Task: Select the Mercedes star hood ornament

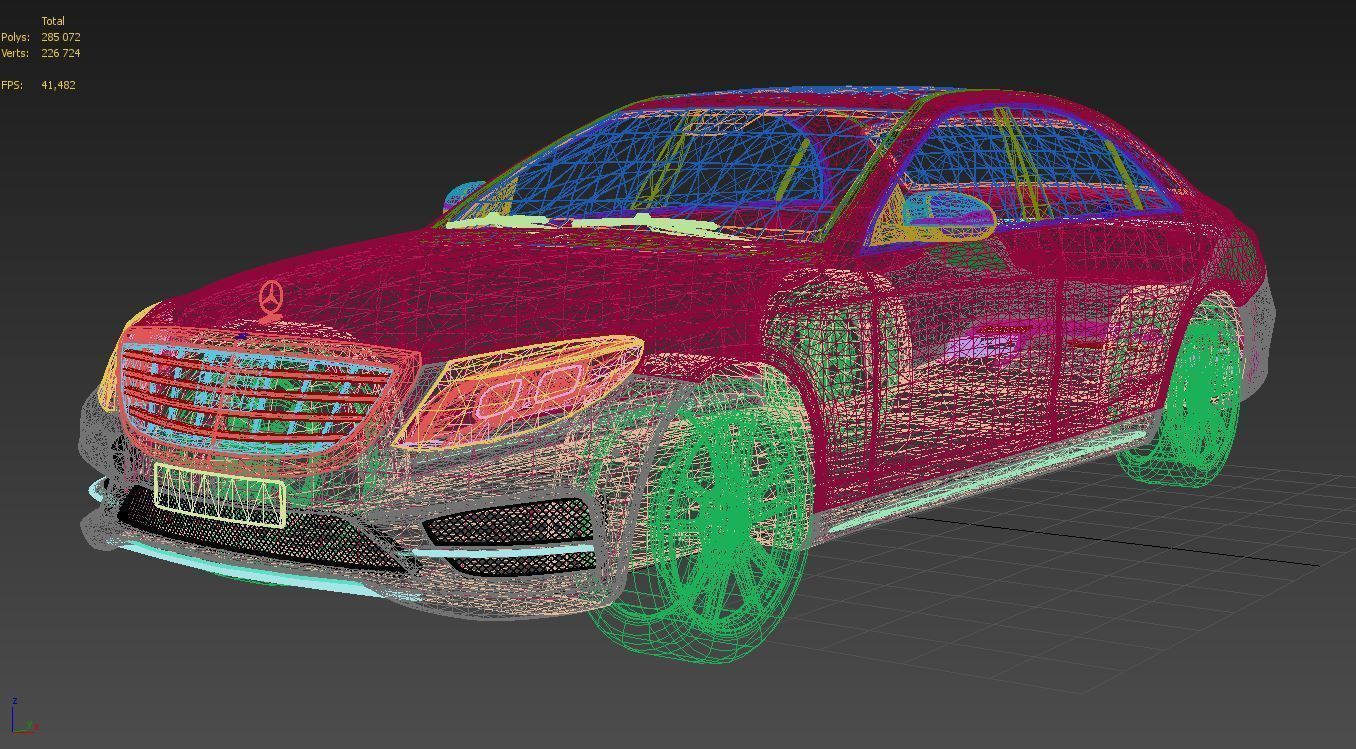Action: click(x=271, y=299)
